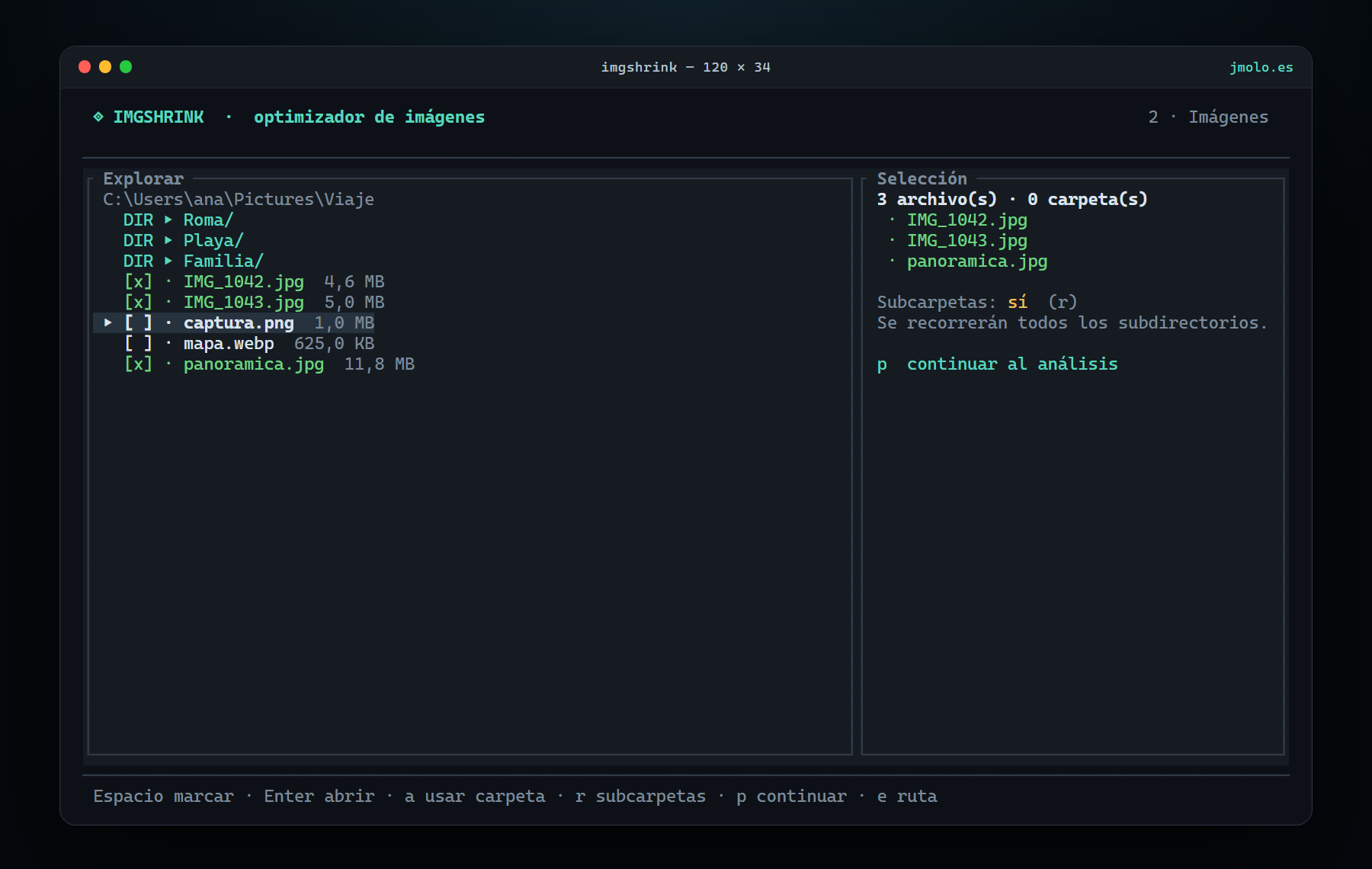Click continuar al análisis

click(1012, 364)
